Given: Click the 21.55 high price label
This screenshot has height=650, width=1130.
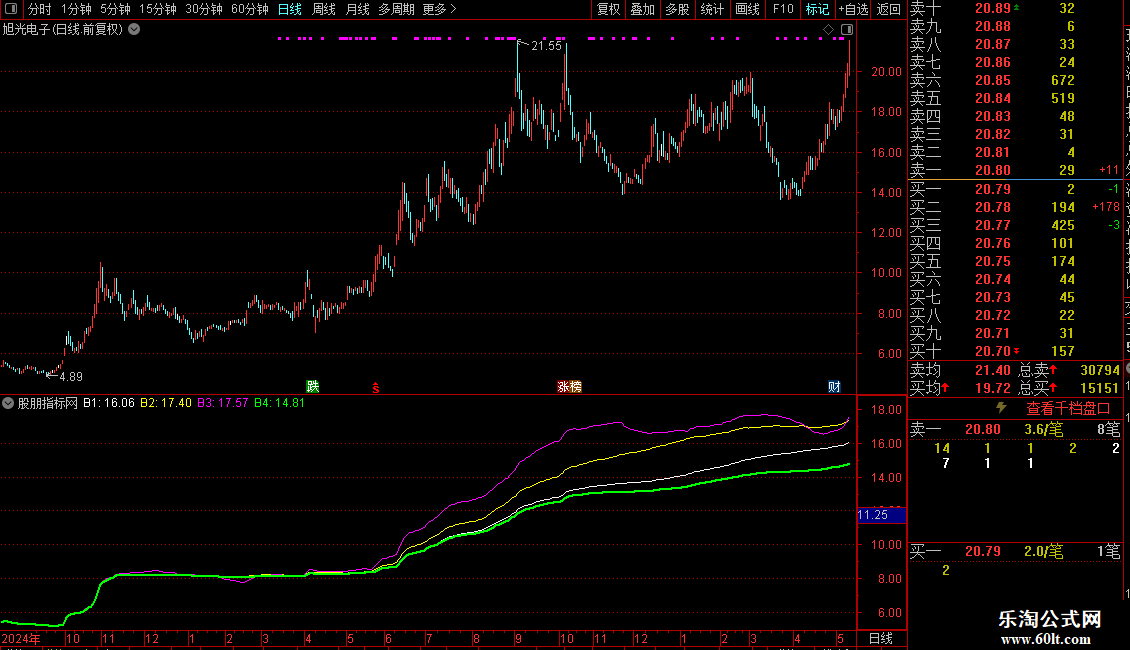Looking at the screenshot, I should pos(546,45).
